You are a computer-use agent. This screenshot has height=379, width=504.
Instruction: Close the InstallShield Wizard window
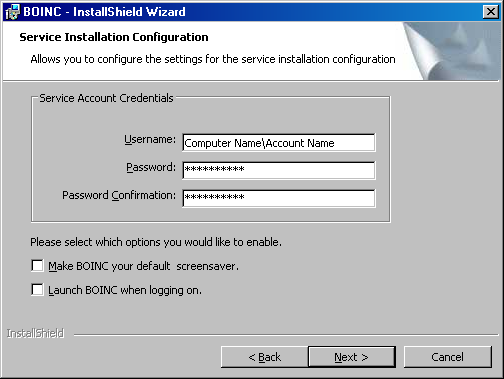click(x=491, y=12)
